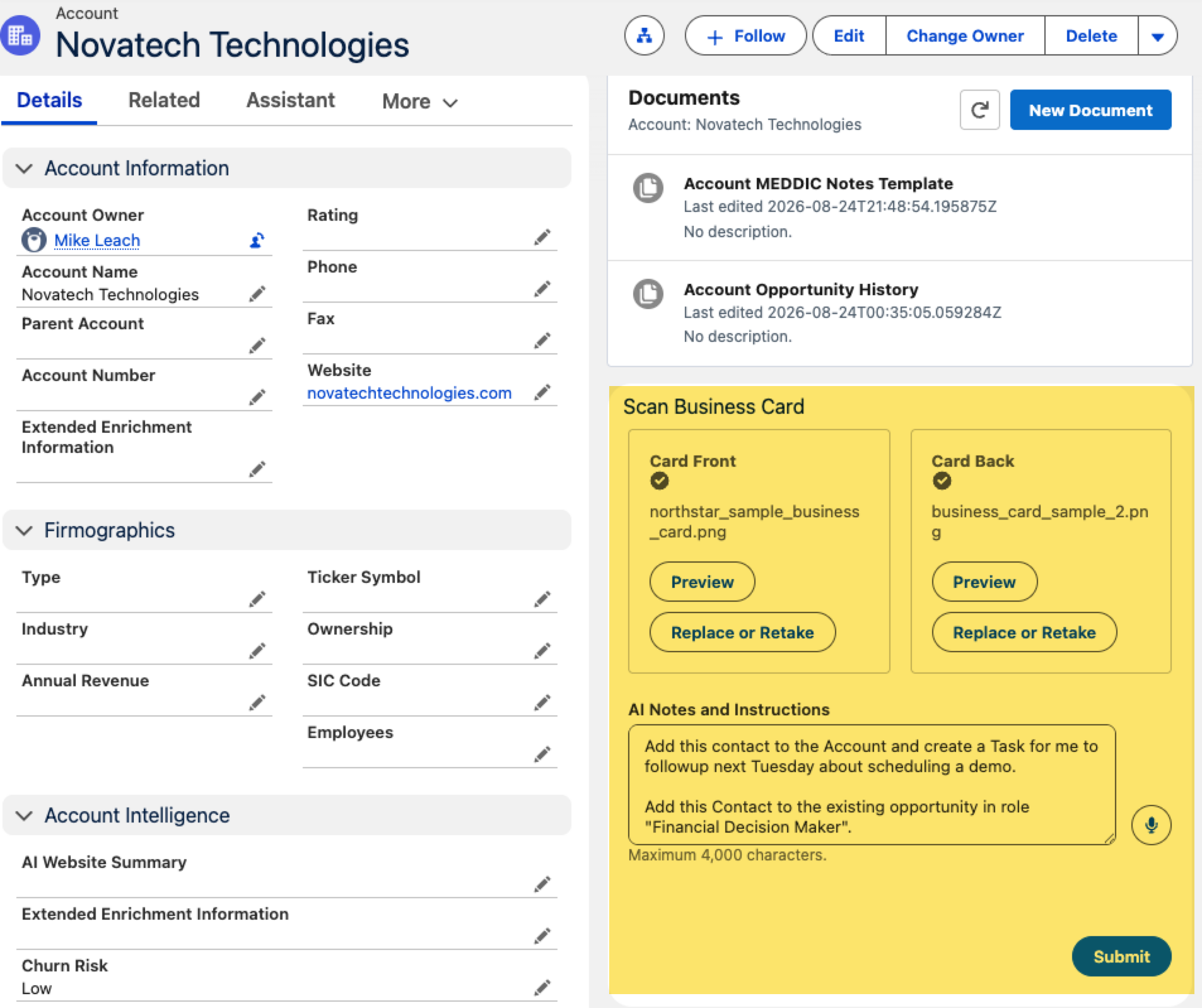1202x1008 pixels.
Task: Follow the Novatech Technologies account
Action: coord(745,36)
